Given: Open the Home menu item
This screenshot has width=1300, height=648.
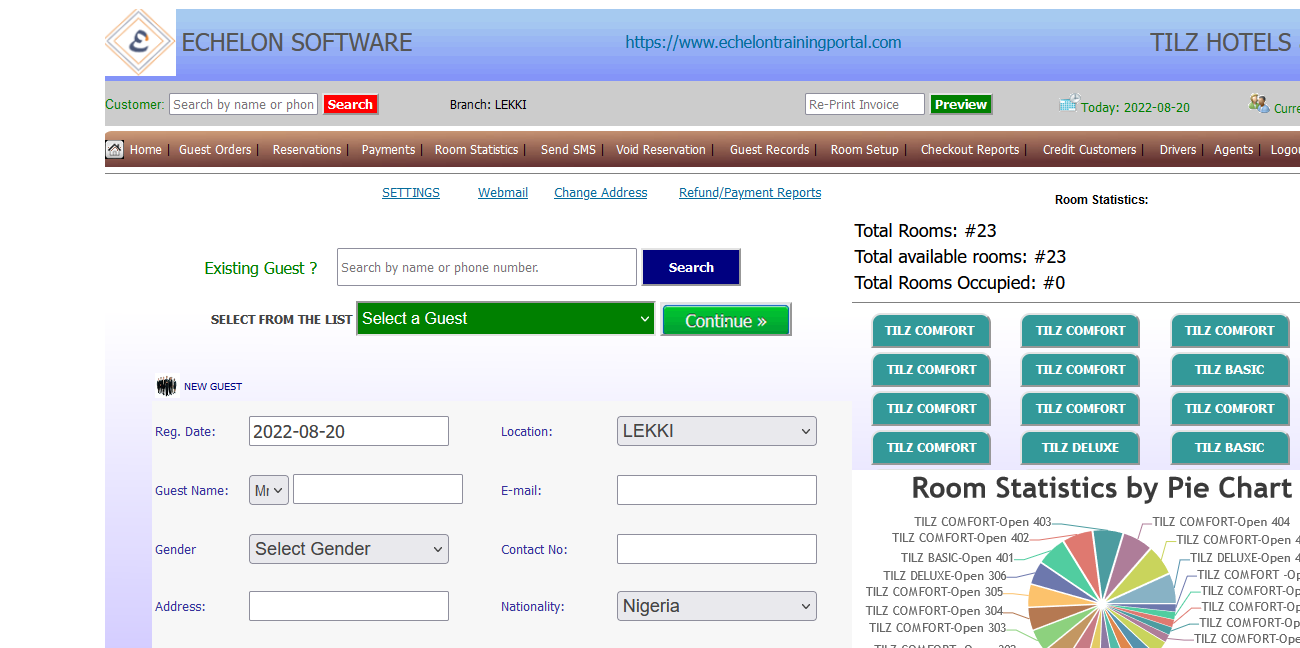Looking at the screenshot, I should 146,150.
